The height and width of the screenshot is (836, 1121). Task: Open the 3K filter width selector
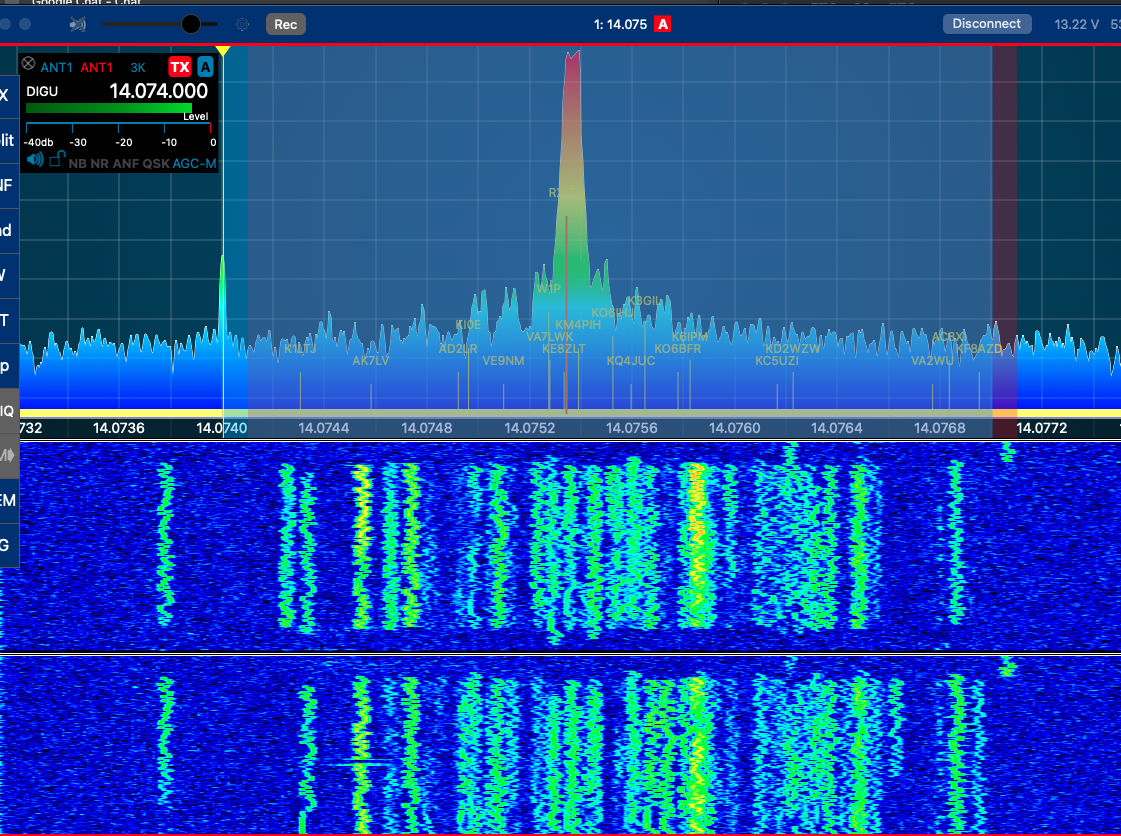pos(138,68)
